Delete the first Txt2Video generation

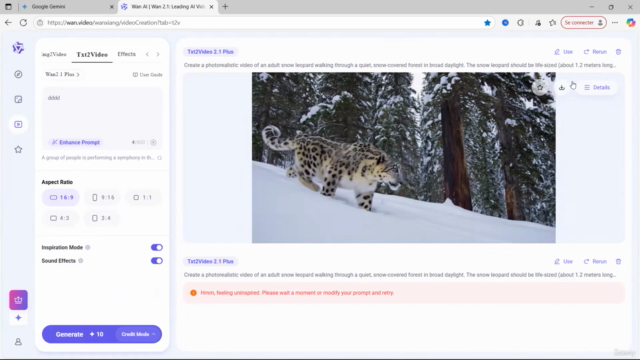pos(618,52)
